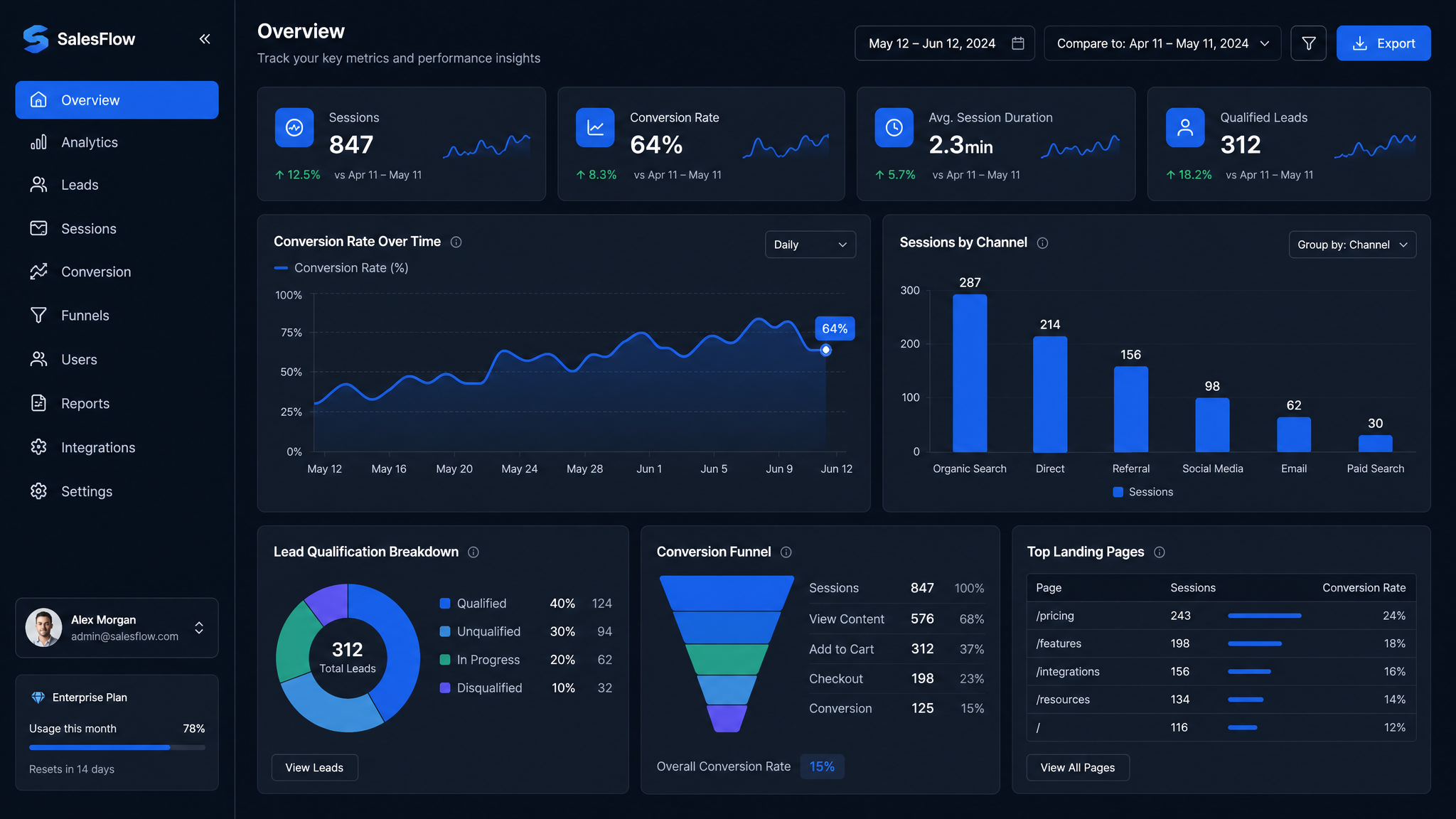Open the Leads sidebar page

coord(117,185)
